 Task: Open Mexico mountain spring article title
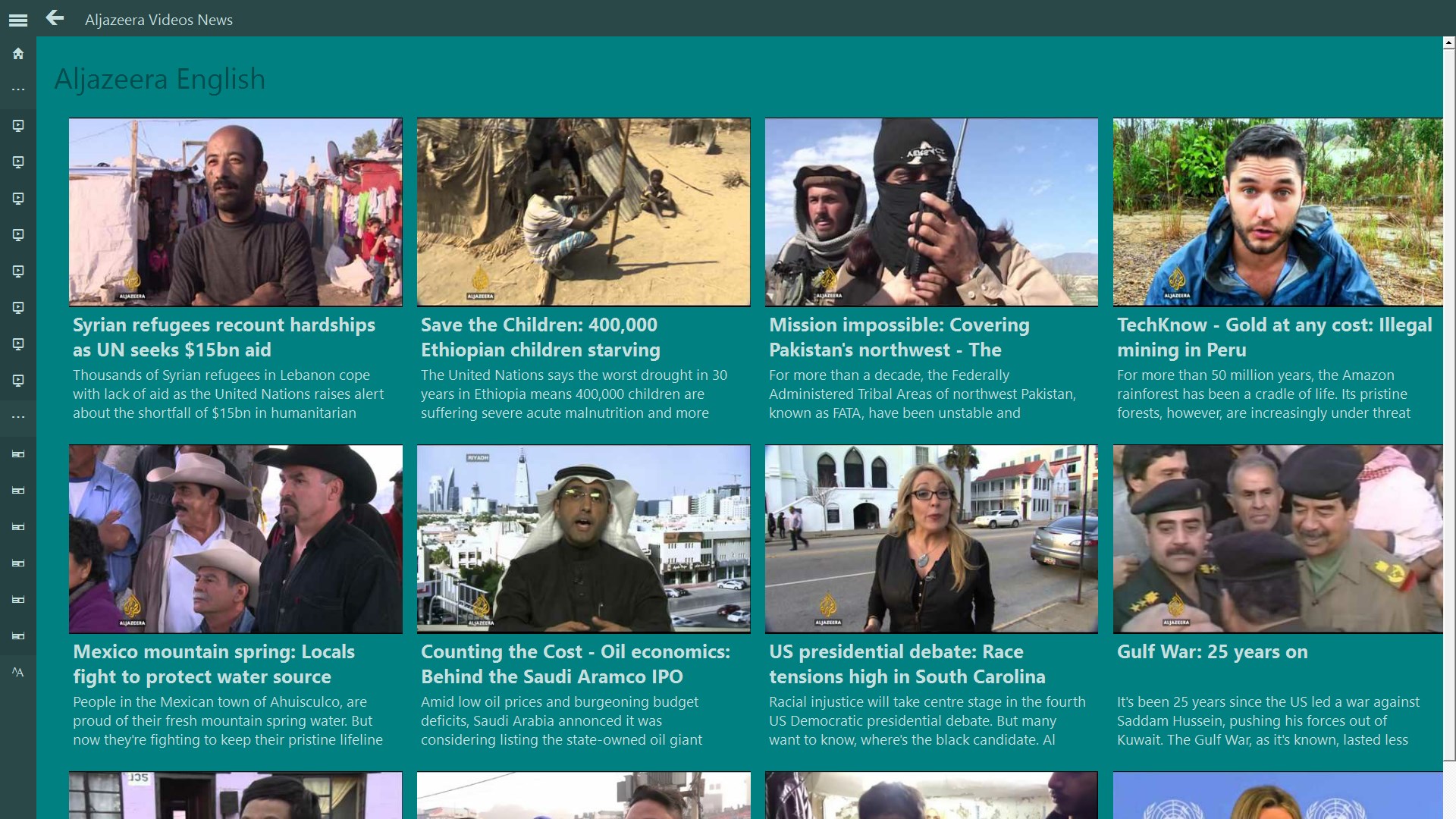[x=213, y=664]
